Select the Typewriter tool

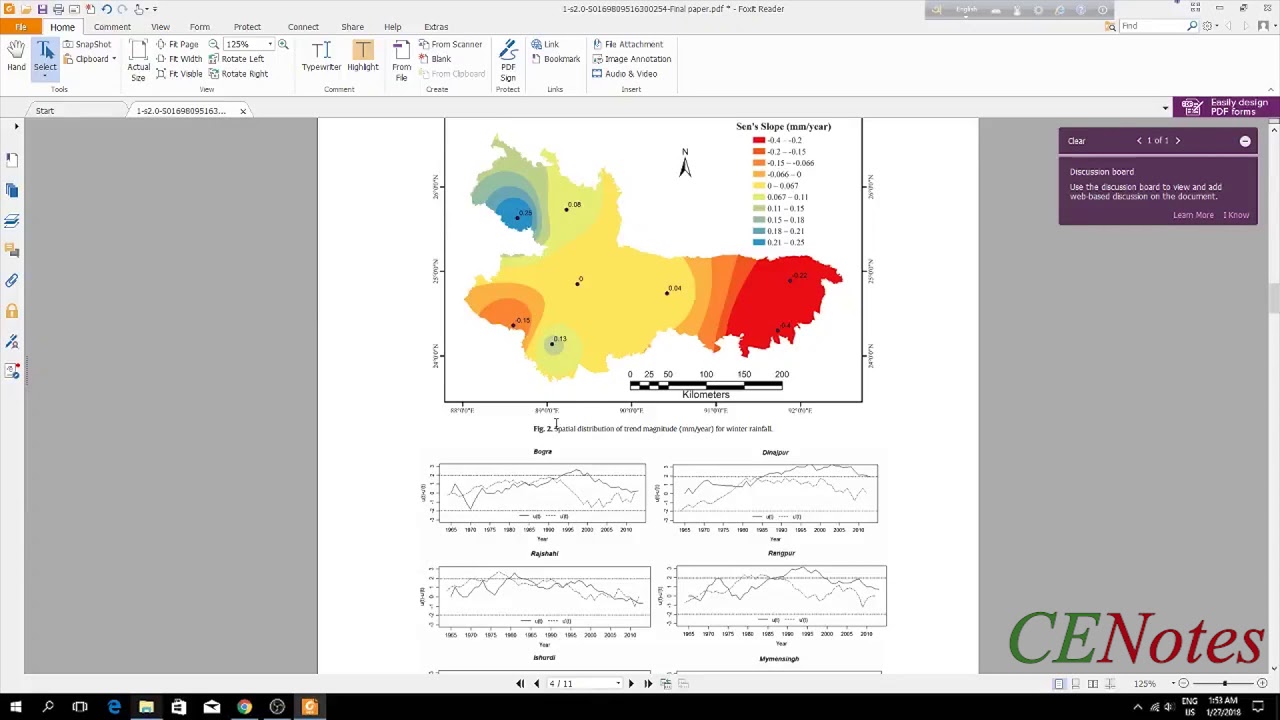pos(321,57)
